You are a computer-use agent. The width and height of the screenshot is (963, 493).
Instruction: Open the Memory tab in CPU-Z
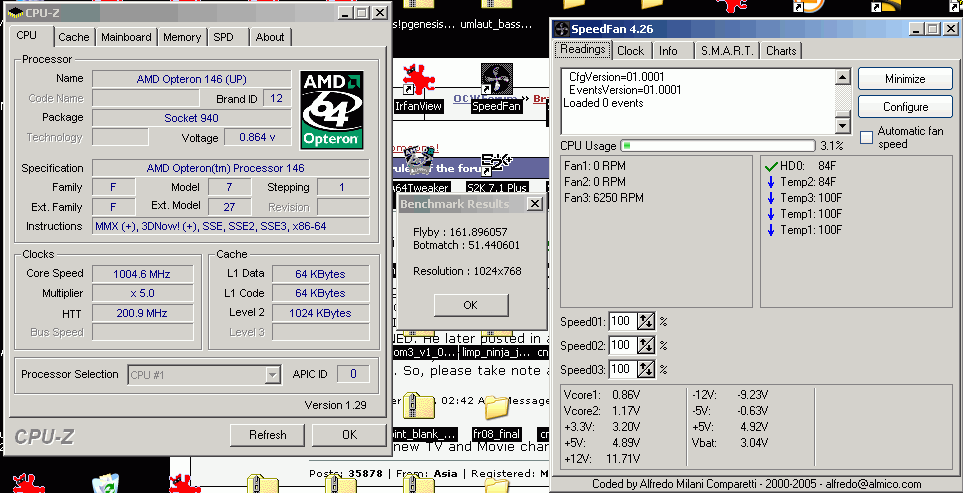pos(182,37)
